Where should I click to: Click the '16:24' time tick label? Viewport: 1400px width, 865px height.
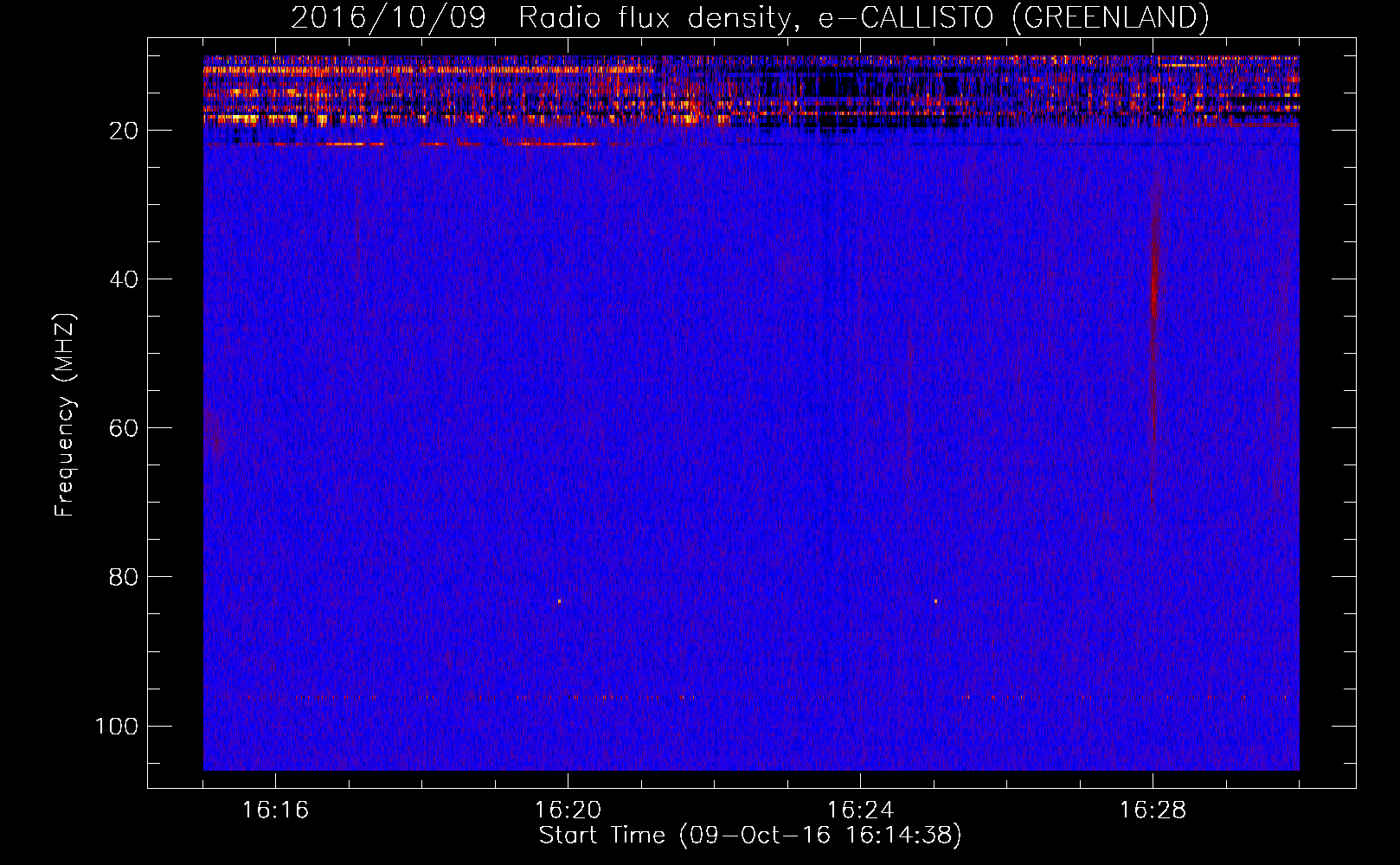click(x=860, y=811)
